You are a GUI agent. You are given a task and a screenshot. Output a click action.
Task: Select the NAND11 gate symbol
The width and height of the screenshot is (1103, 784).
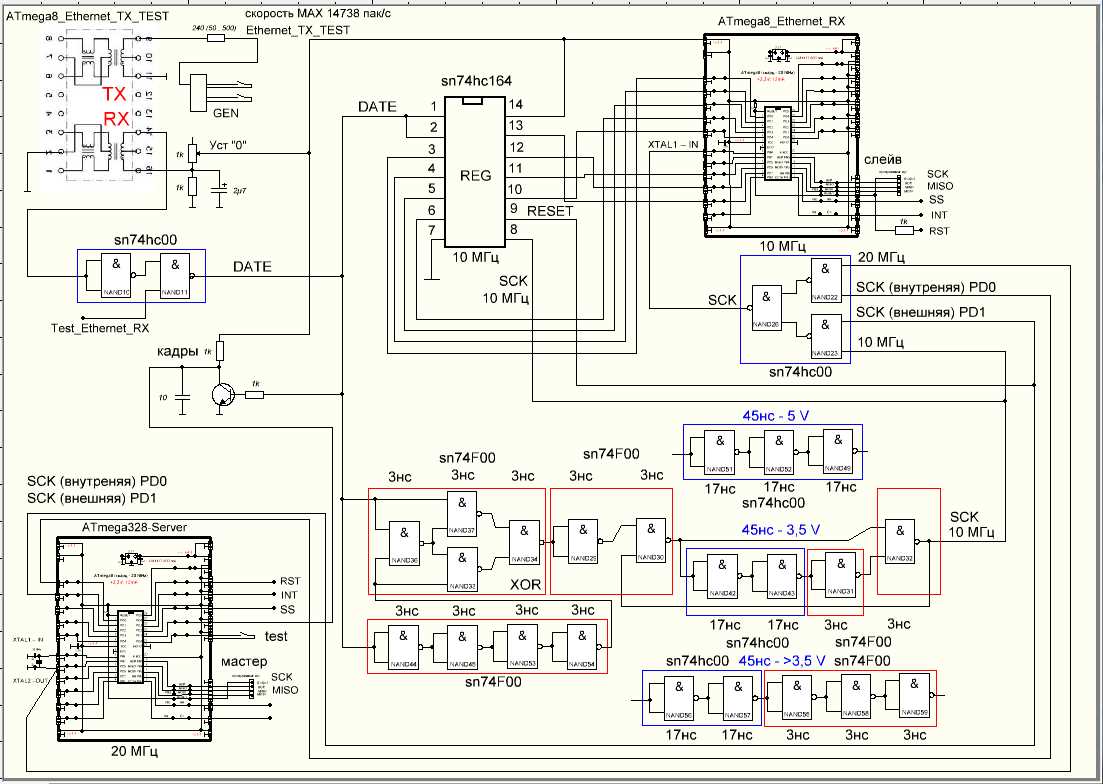point(177,275)
